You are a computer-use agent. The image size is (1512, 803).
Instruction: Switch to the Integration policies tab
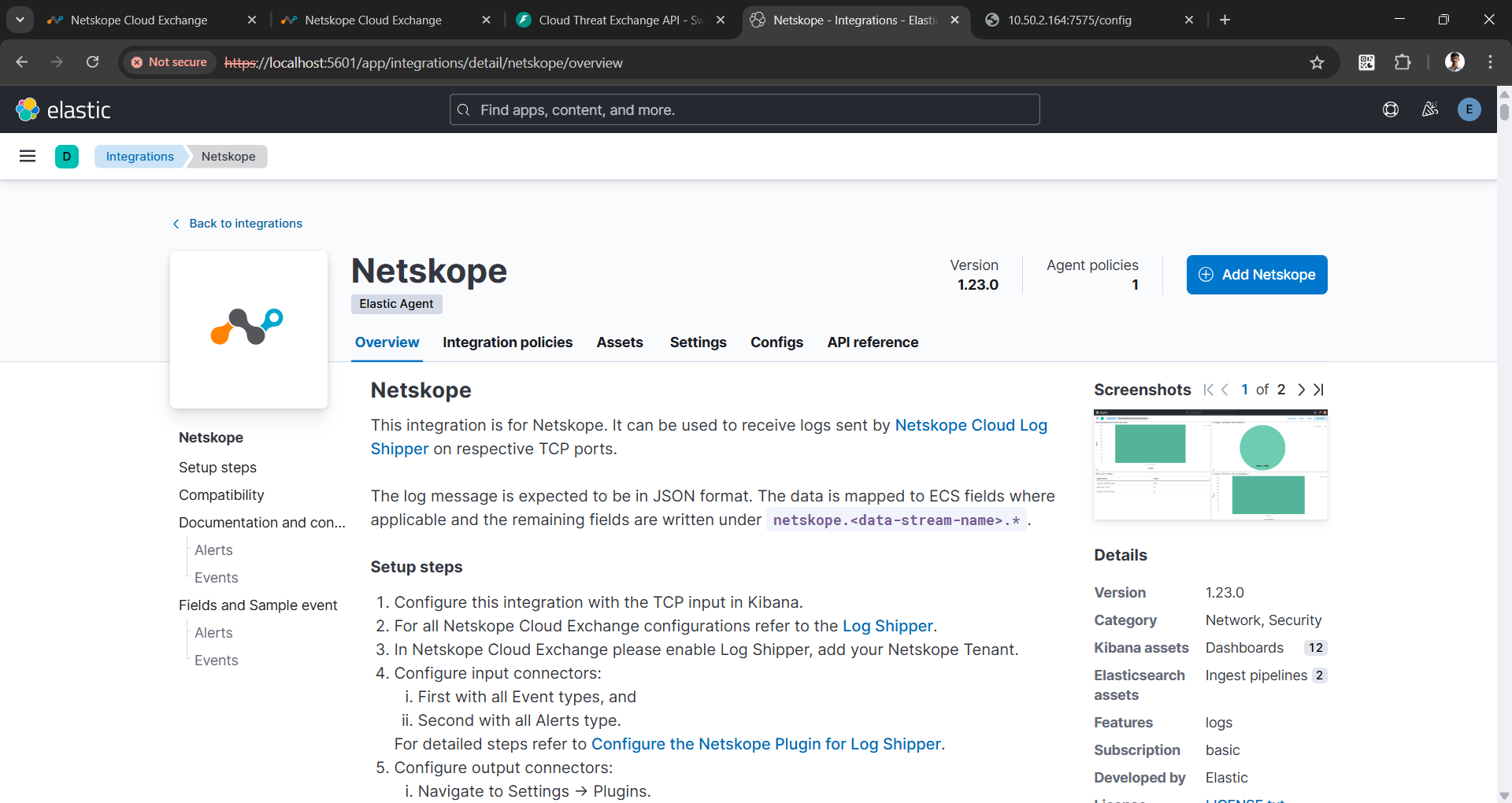click(507, 342)
